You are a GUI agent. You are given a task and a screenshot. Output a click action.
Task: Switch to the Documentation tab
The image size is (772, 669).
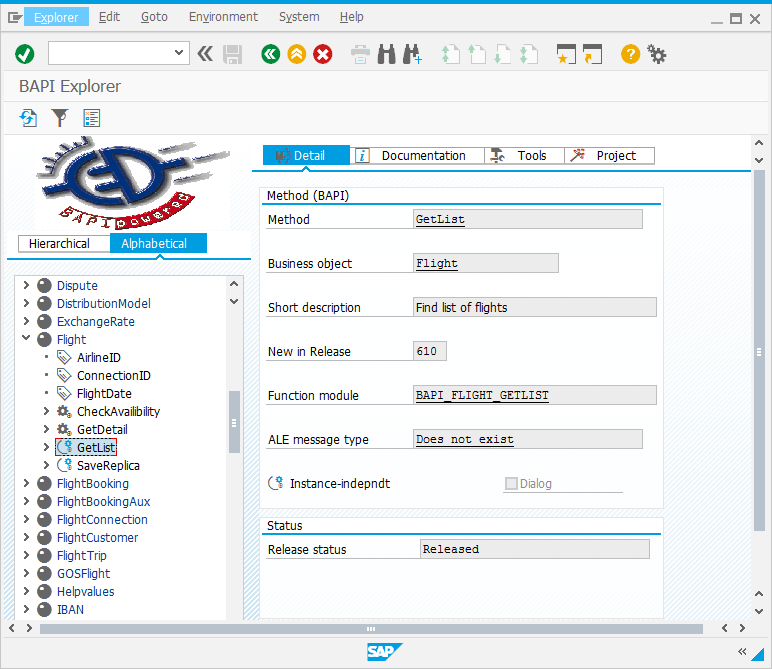click(417, 156)
